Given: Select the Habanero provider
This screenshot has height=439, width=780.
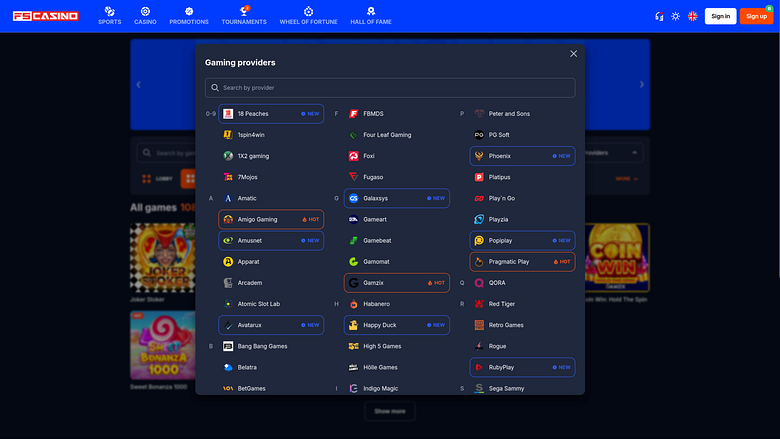Looking at the screenshot, I should tap(396, 304).
